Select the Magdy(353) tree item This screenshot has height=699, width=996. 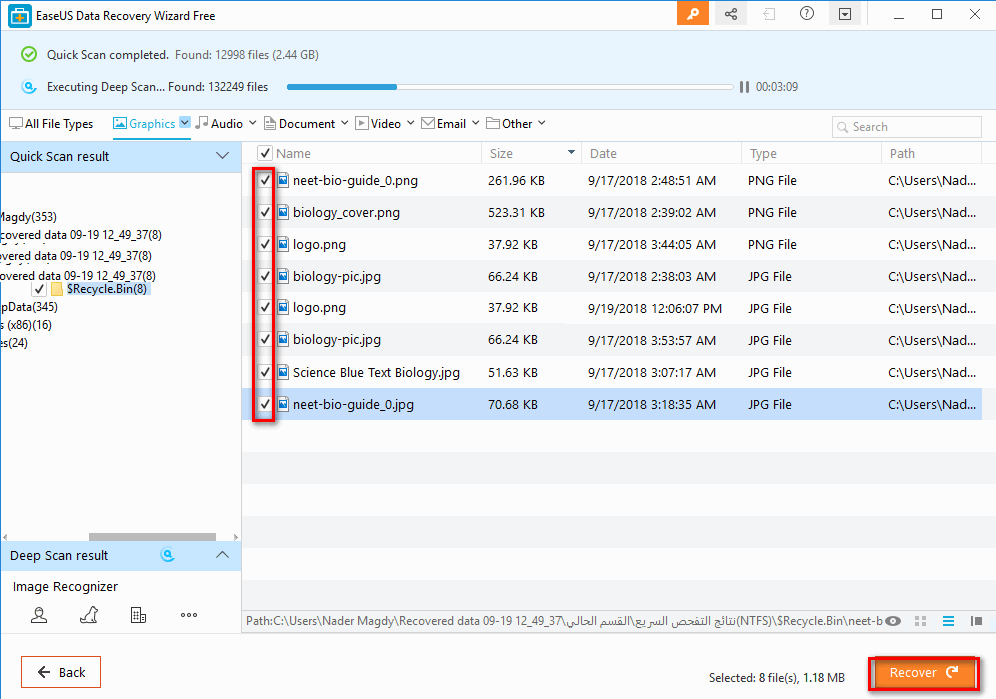click(28, 217)
